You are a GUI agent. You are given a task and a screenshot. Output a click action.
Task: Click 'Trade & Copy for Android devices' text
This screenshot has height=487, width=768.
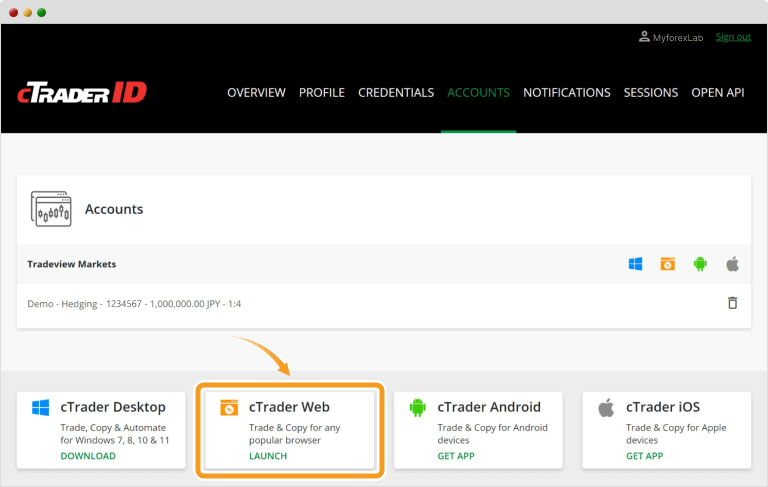click(492, 434)
